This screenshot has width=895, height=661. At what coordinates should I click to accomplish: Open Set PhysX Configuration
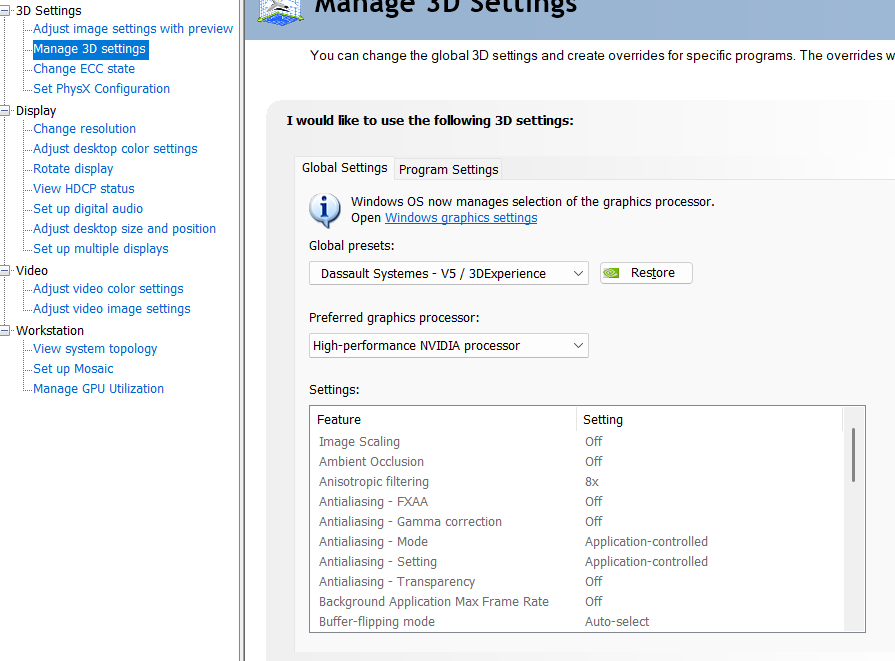click(101, 89)
